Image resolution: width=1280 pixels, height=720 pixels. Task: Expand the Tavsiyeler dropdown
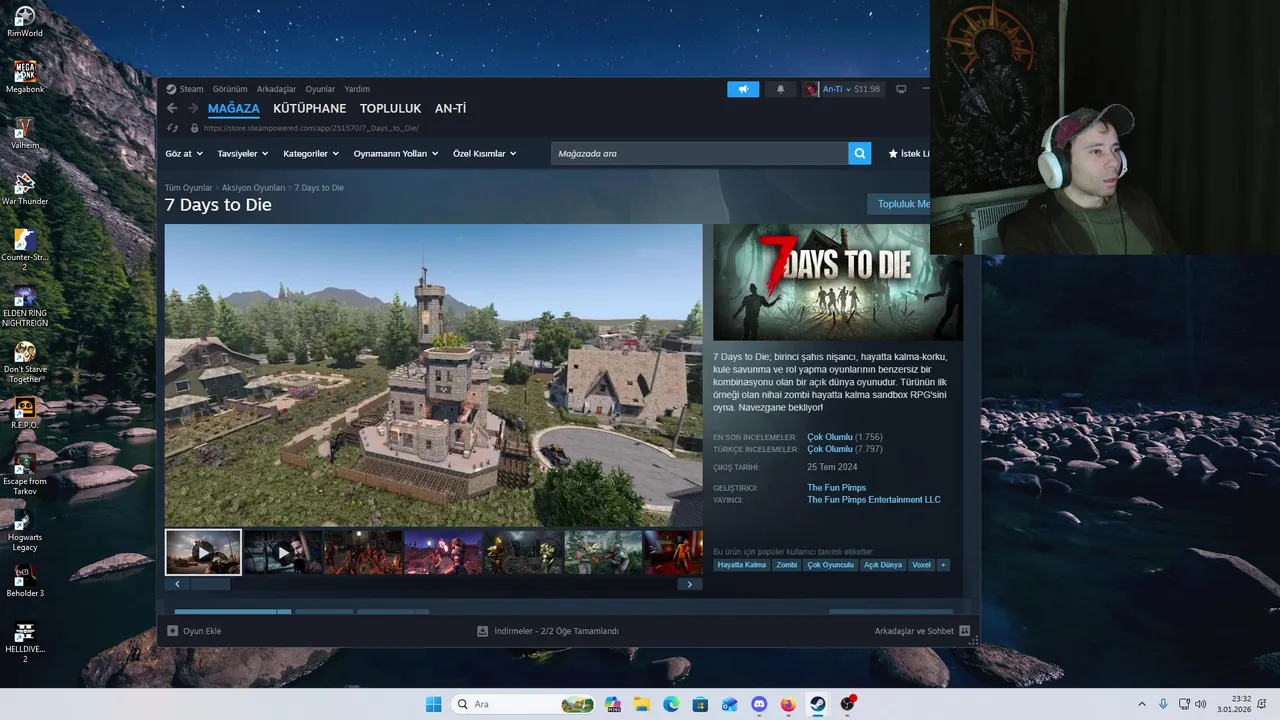click(243, 153)
